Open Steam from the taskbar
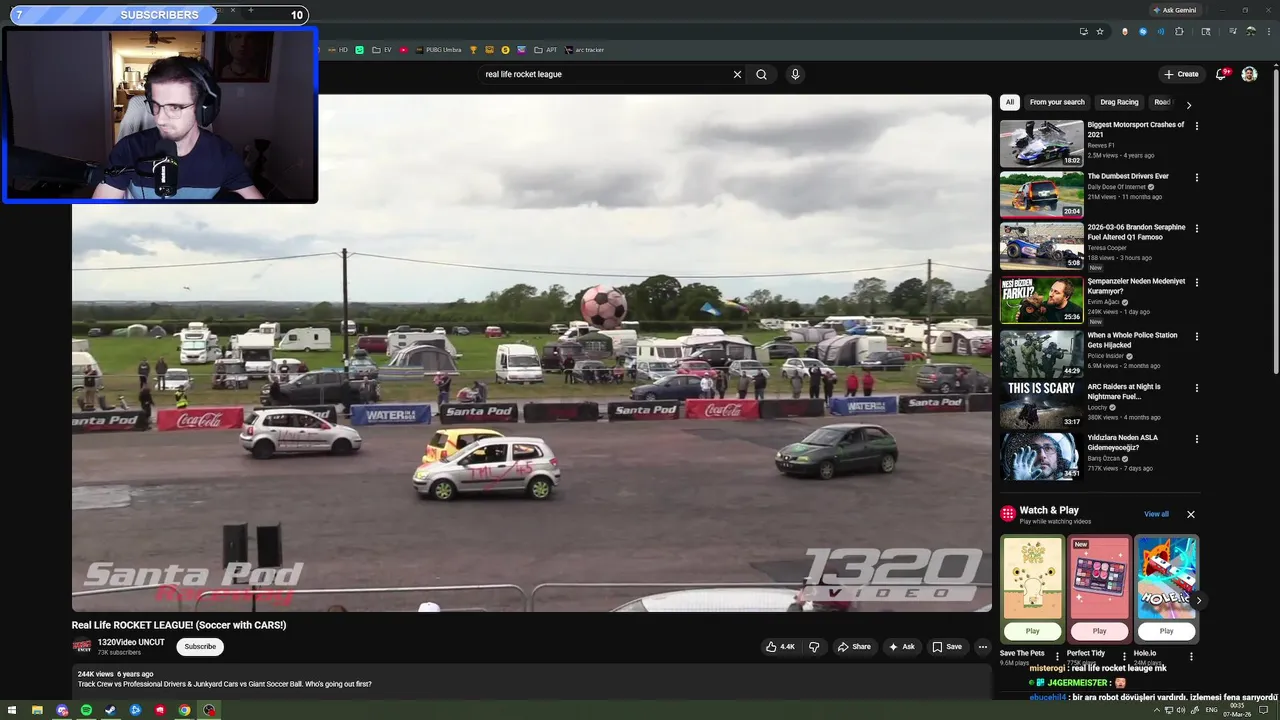 (x=110, y=710)
